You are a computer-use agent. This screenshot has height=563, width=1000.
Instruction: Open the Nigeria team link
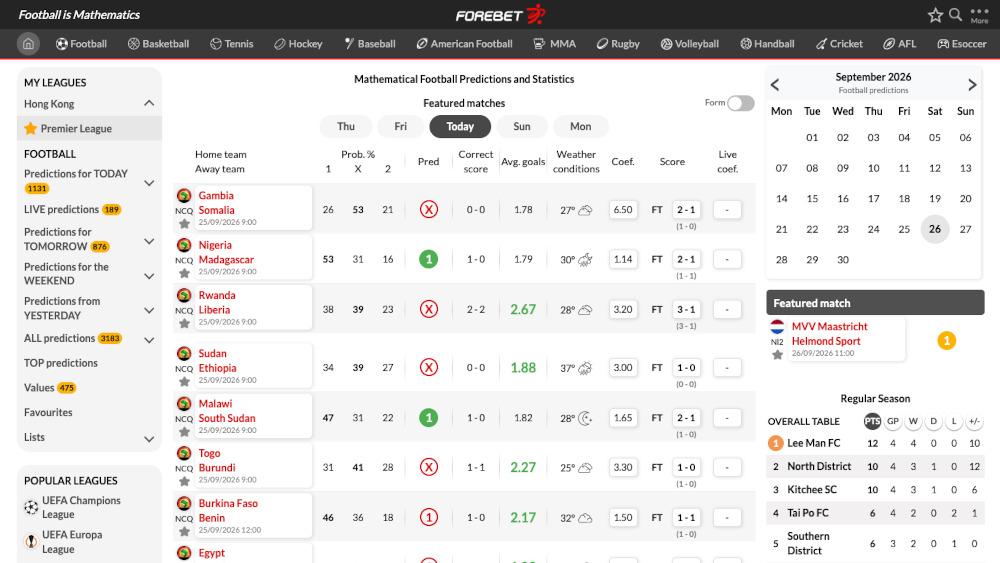[215, 245]
